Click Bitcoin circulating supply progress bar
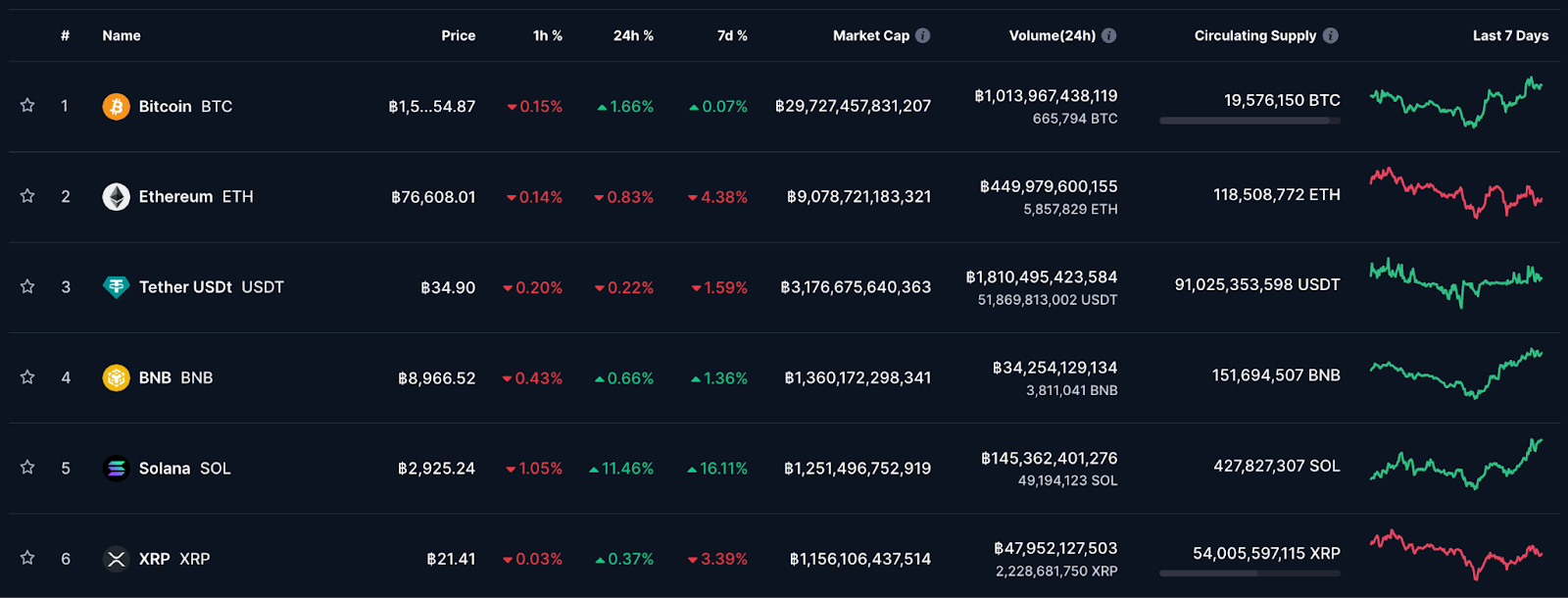Image resolution: width=1568 pixels, height=598 pixels. coord(1249,121)
